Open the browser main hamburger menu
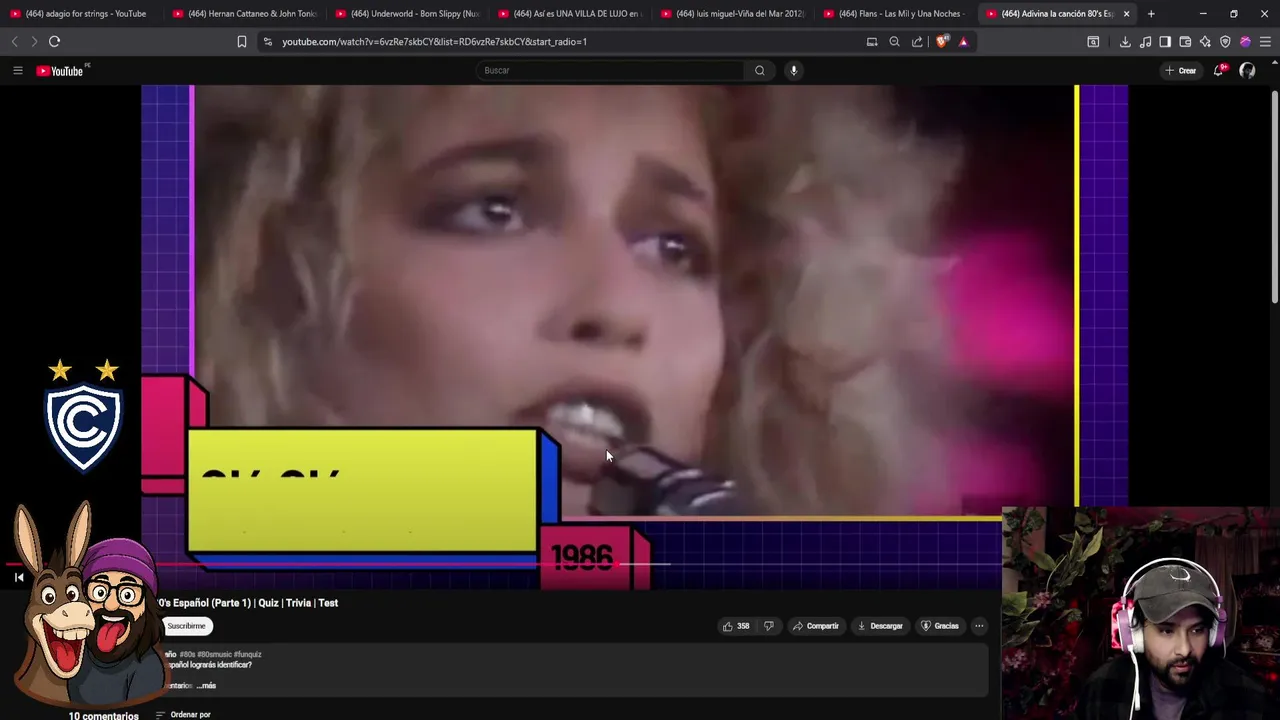 click(x=1265, y=41)
